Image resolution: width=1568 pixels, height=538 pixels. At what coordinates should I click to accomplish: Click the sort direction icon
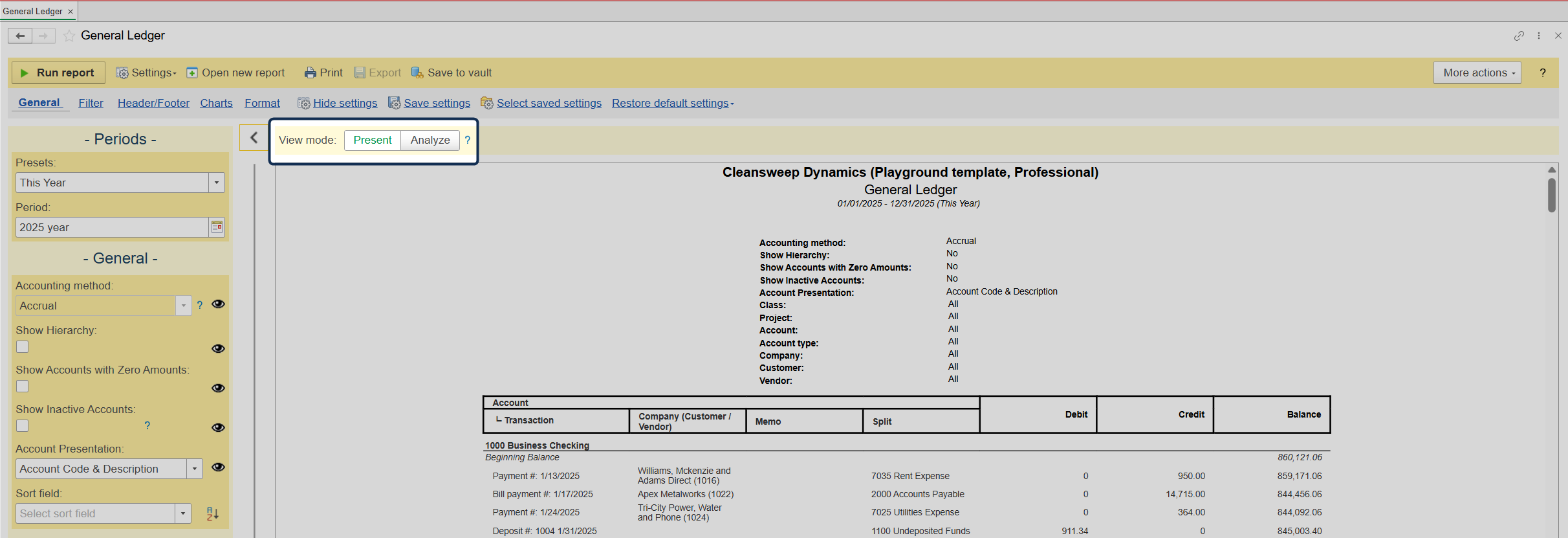pos(212,514)
